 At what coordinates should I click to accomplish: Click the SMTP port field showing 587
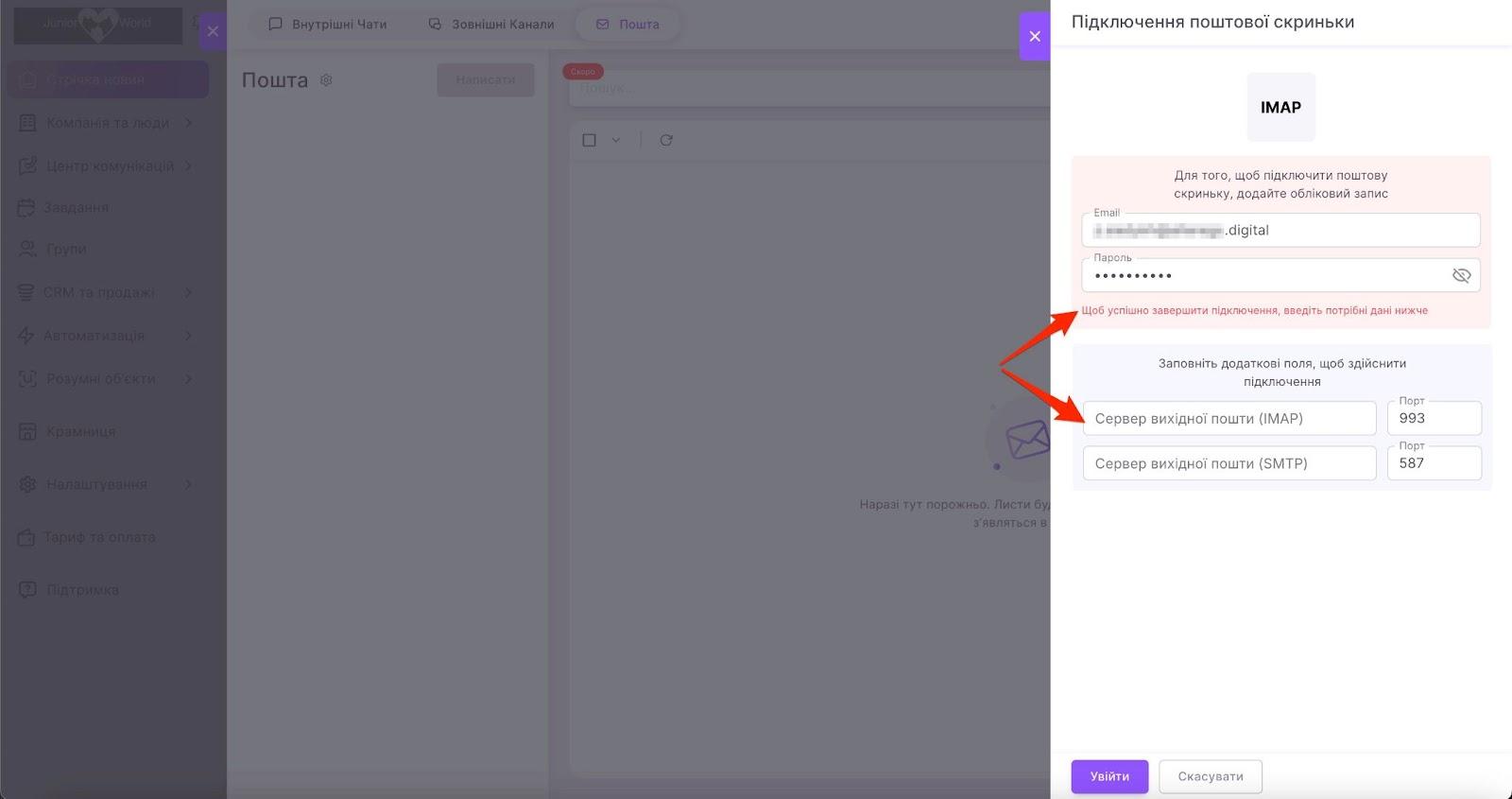click(x=1434, y=463)
